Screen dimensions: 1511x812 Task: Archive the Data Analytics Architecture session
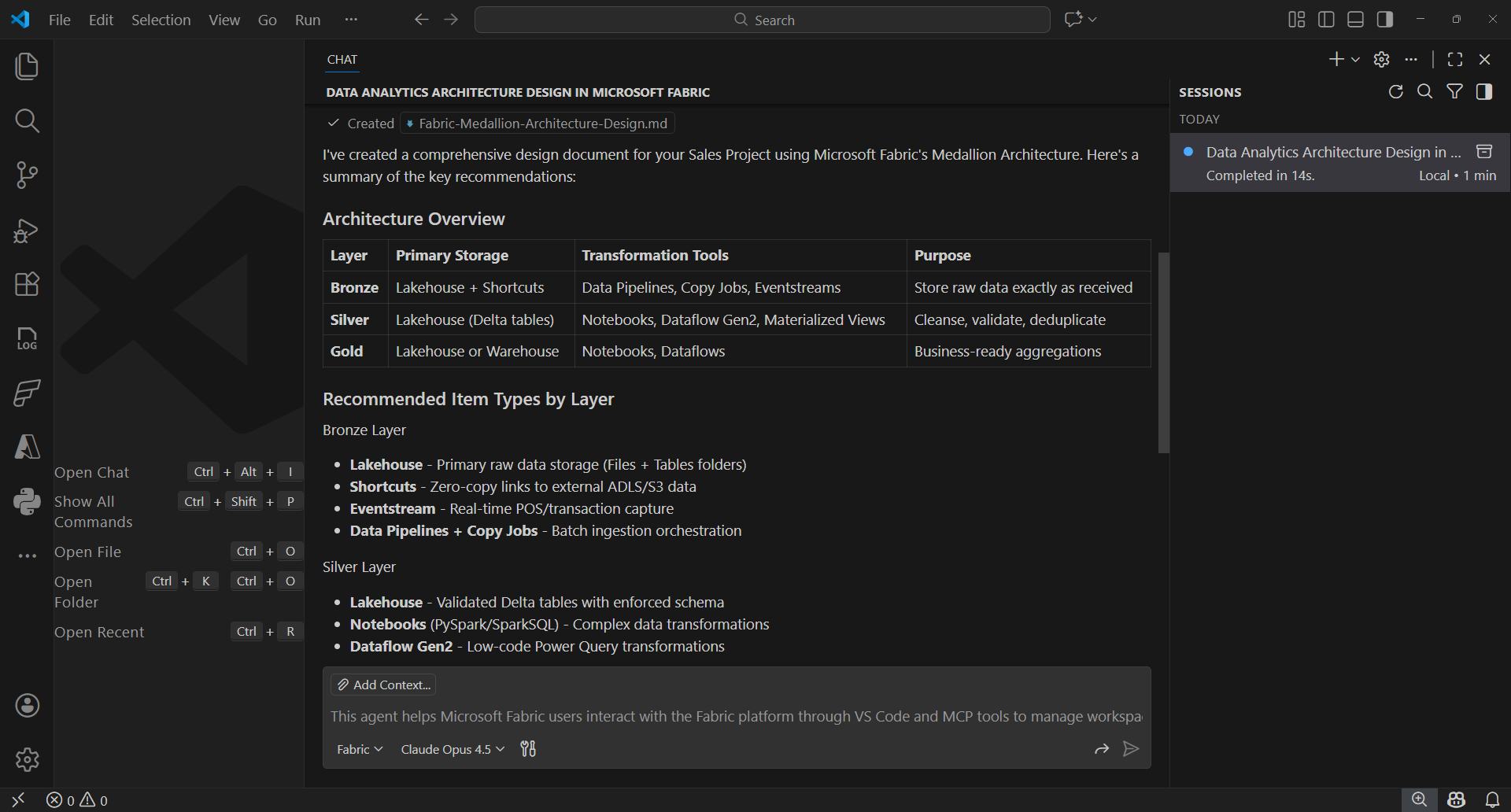[1486, 151]
